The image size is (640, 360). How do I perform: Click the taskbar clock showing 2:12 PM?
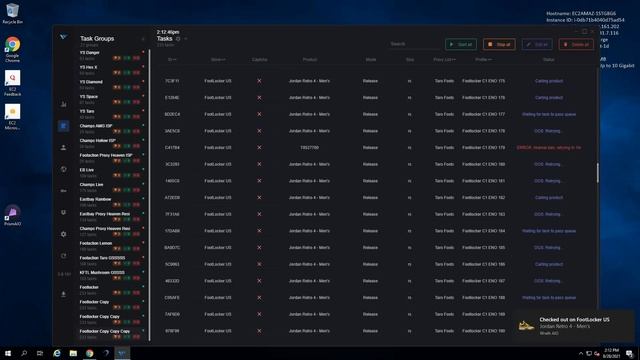pos(611,353)
